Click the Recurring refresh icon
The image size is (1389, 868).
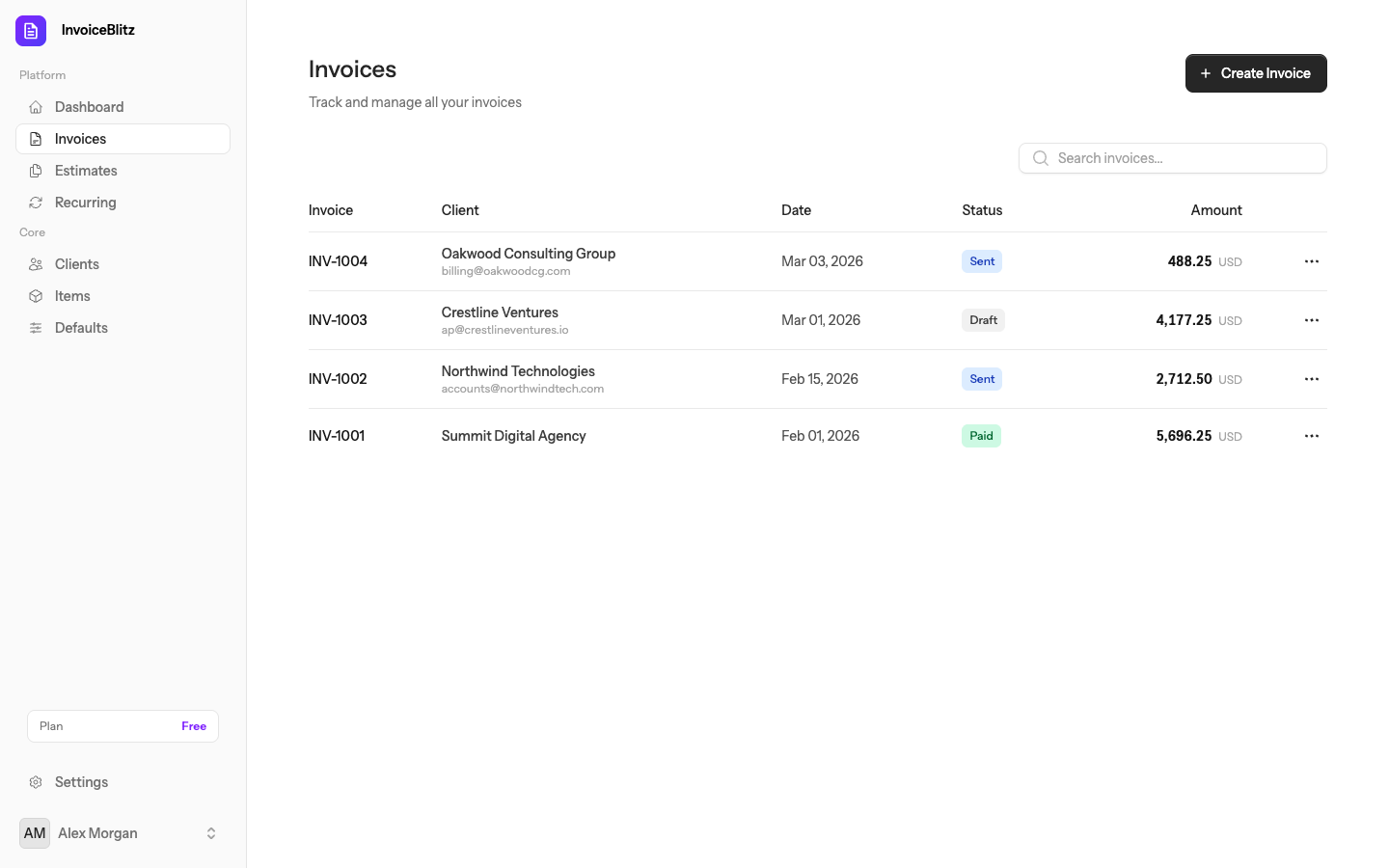coord(37,202)
